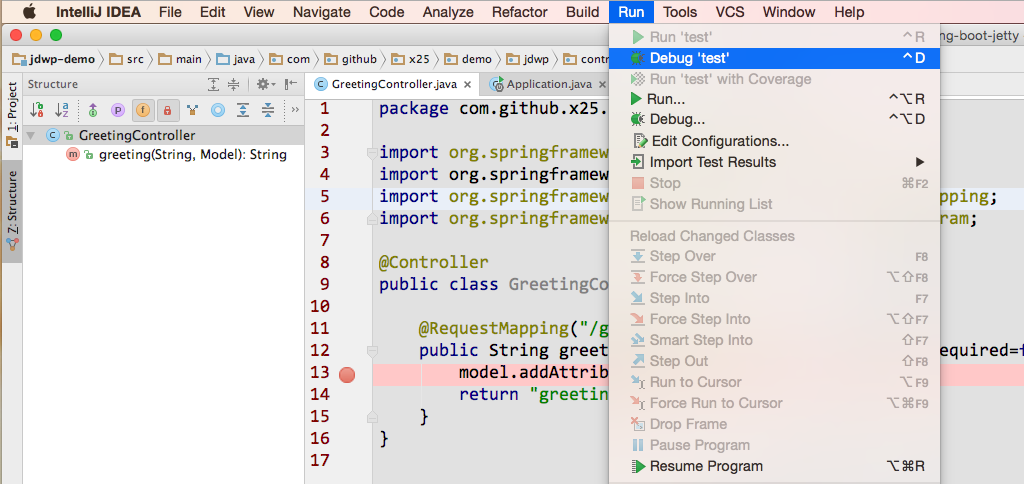Toggle the Z: Structure side tab
This screenshot has height=484, width=1024.
point(12,212)
